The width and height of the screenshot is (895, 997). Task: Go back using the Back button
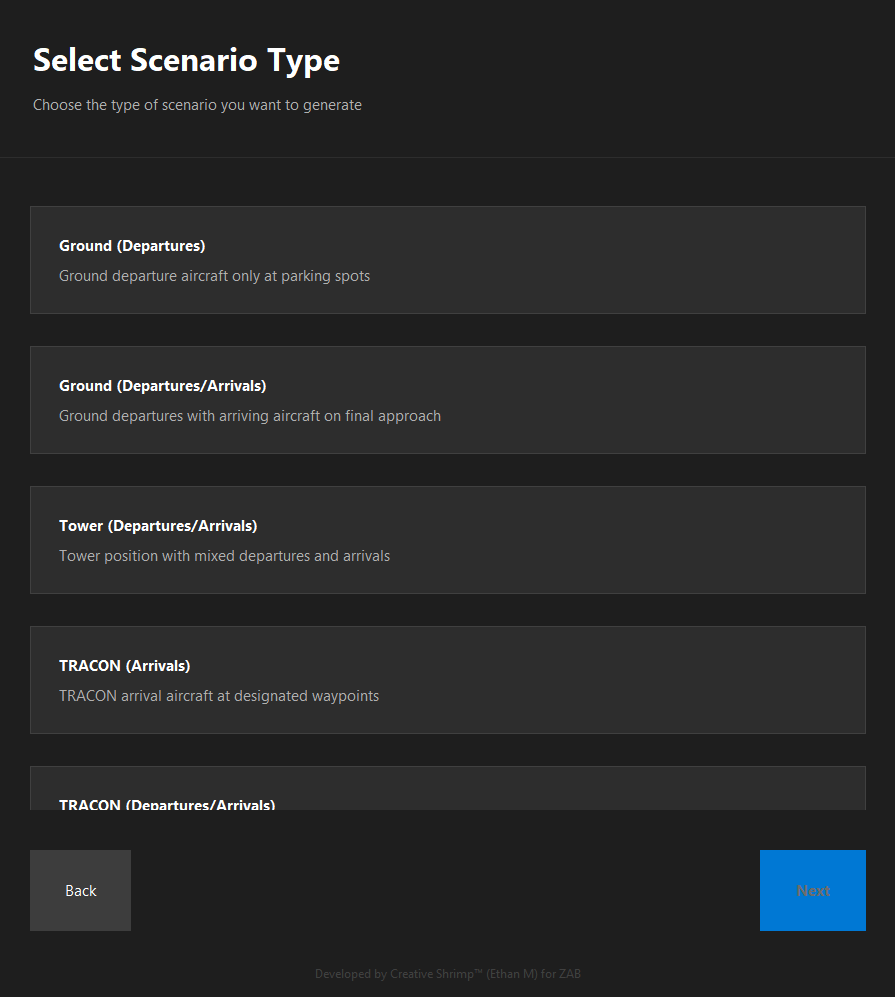tap(80, 890)
